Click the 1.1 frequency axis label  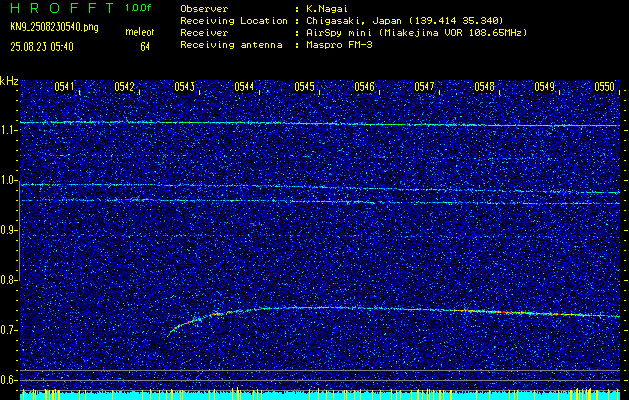8,130
